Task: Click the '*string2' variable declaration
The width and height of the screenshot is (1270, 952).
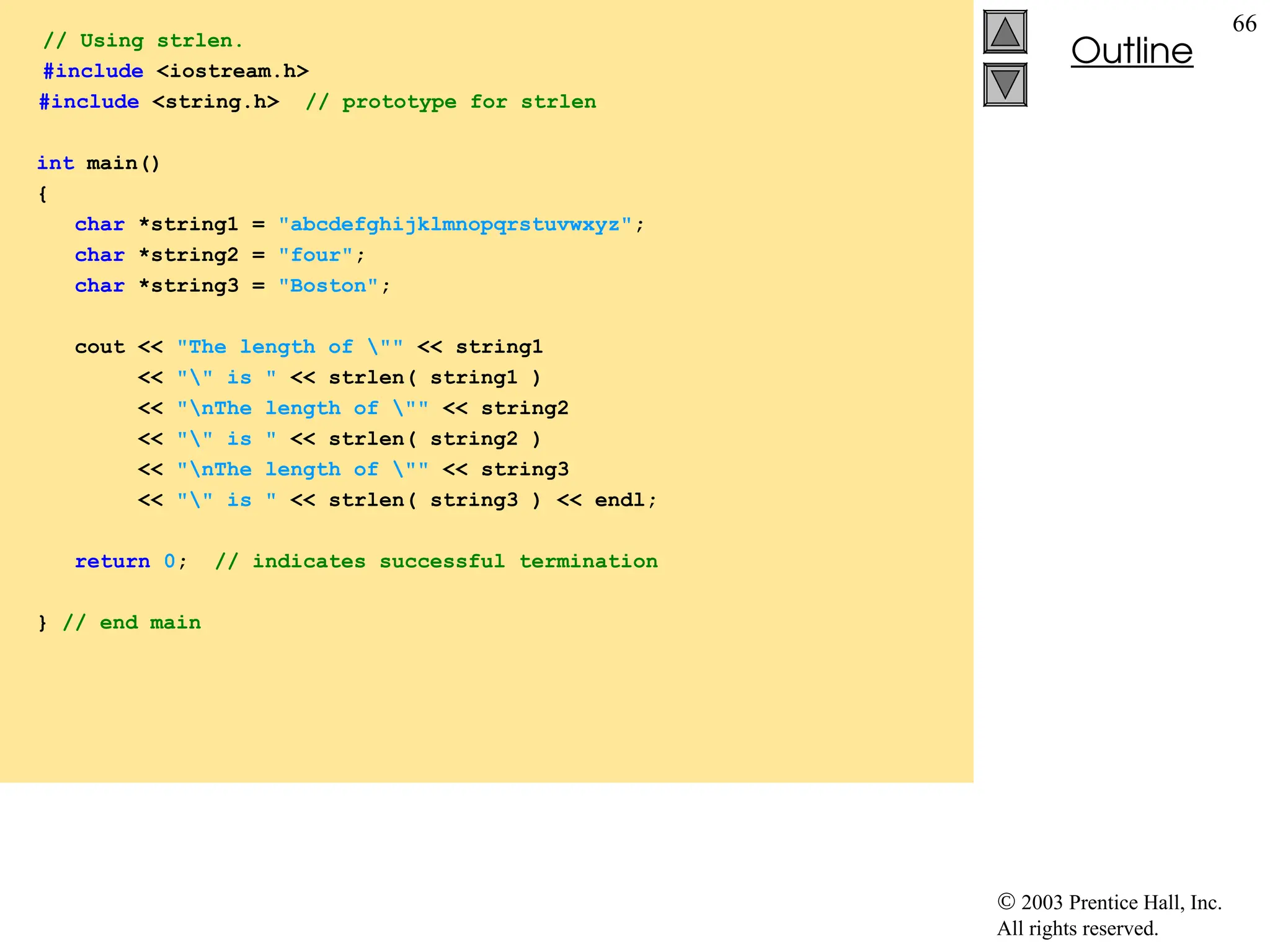Action: point(189,255)
